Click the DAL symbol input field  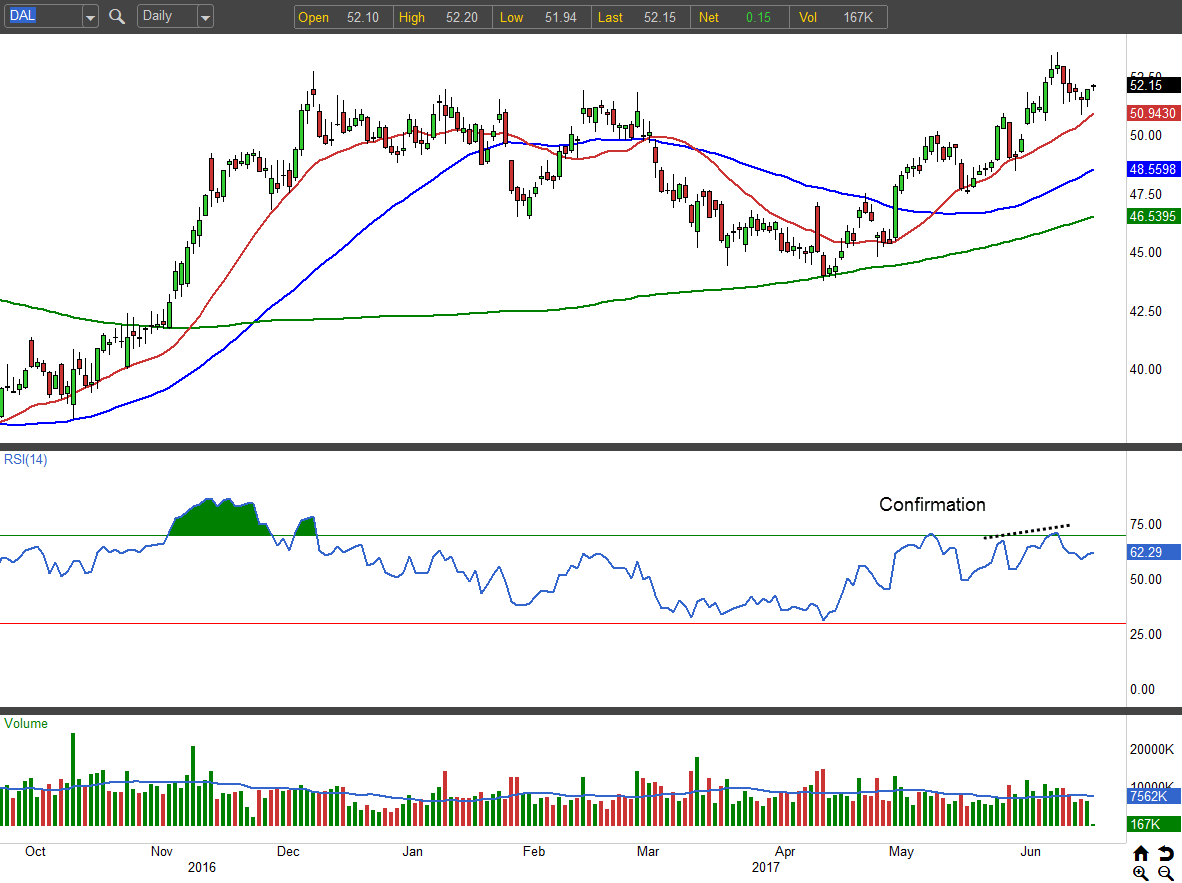44,17
